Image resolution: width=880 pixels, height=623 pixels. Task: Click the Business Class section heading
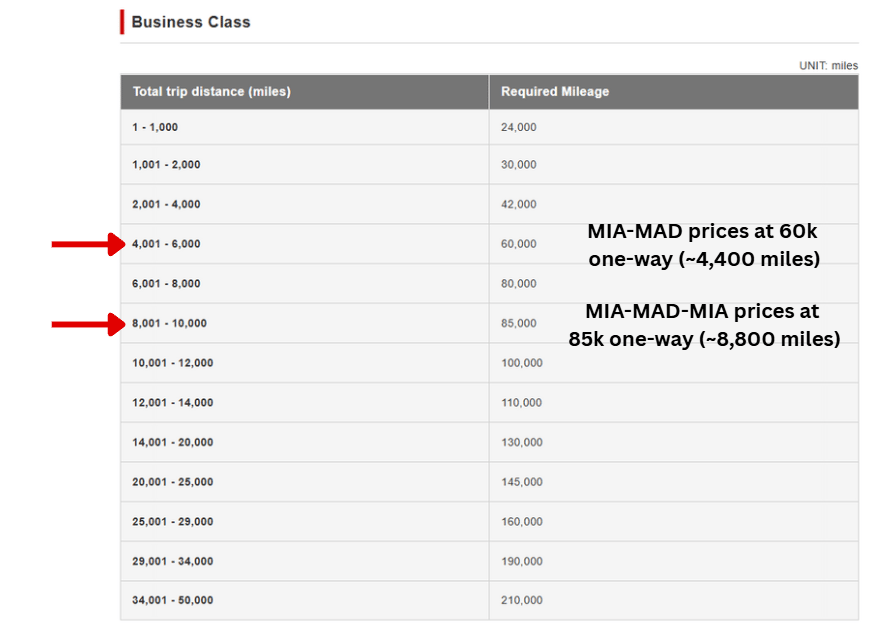(191, 22)
